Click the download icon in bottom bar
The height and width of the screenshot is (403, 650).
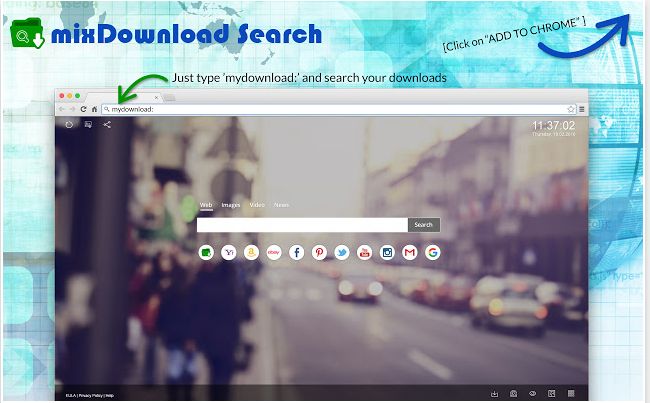[494, 393]
